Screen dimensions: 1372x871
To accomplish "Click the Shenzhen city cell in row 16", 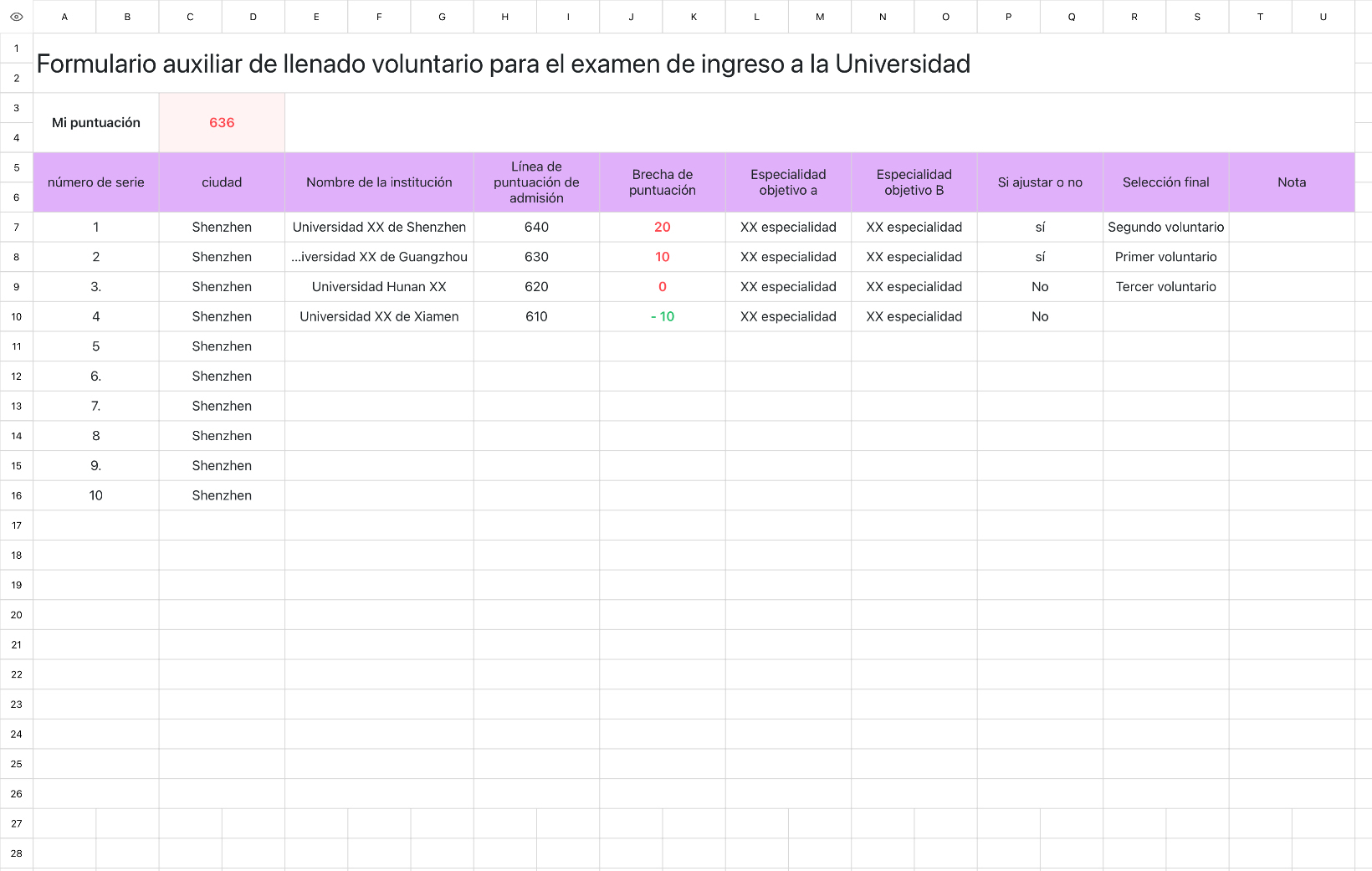I will pos(222,495).
